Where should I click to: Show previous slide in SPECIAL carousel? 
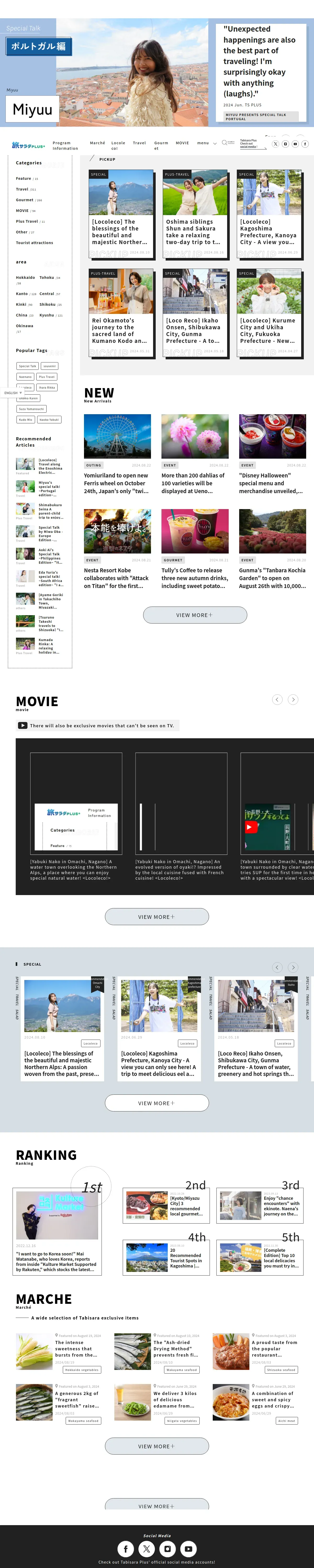(277, 967)
